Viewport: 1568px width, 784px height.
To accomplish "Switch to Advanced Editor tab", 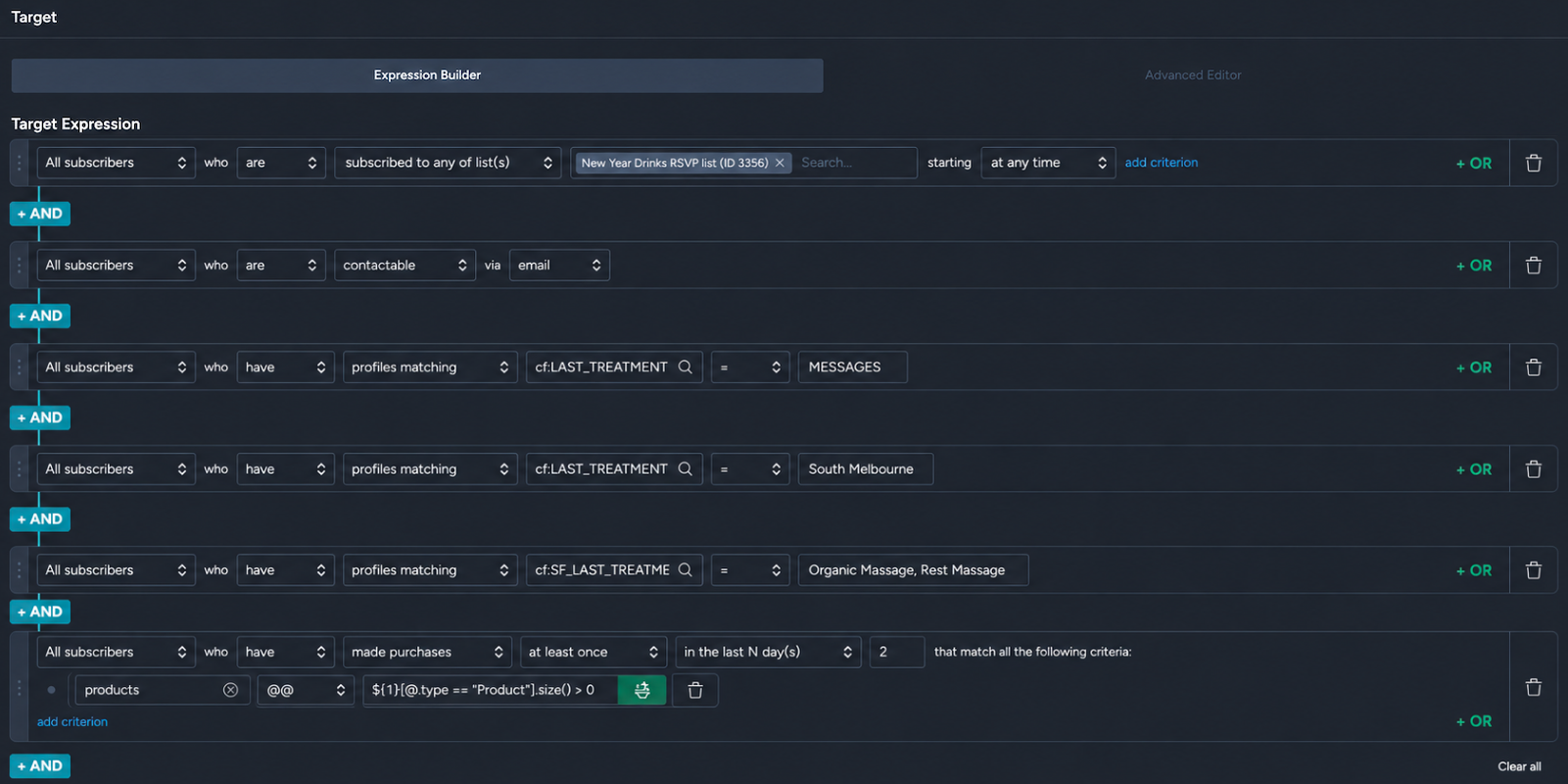I will (1192, 75).
